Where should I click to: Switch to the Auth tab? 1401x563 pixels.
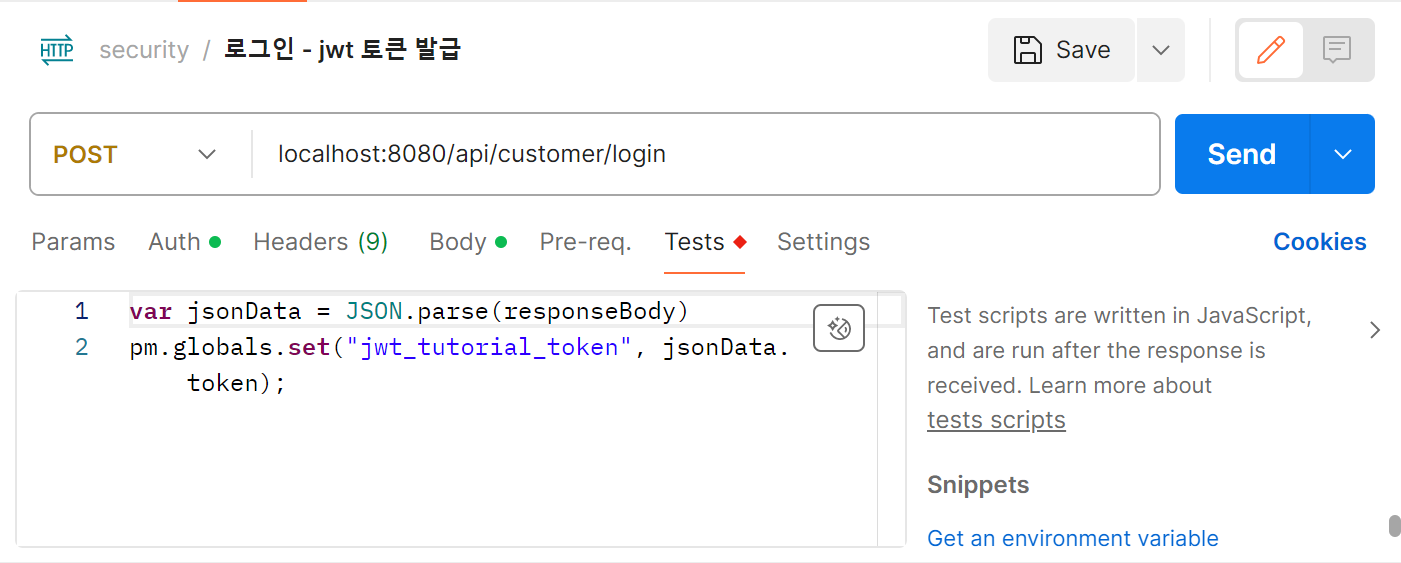175,242
